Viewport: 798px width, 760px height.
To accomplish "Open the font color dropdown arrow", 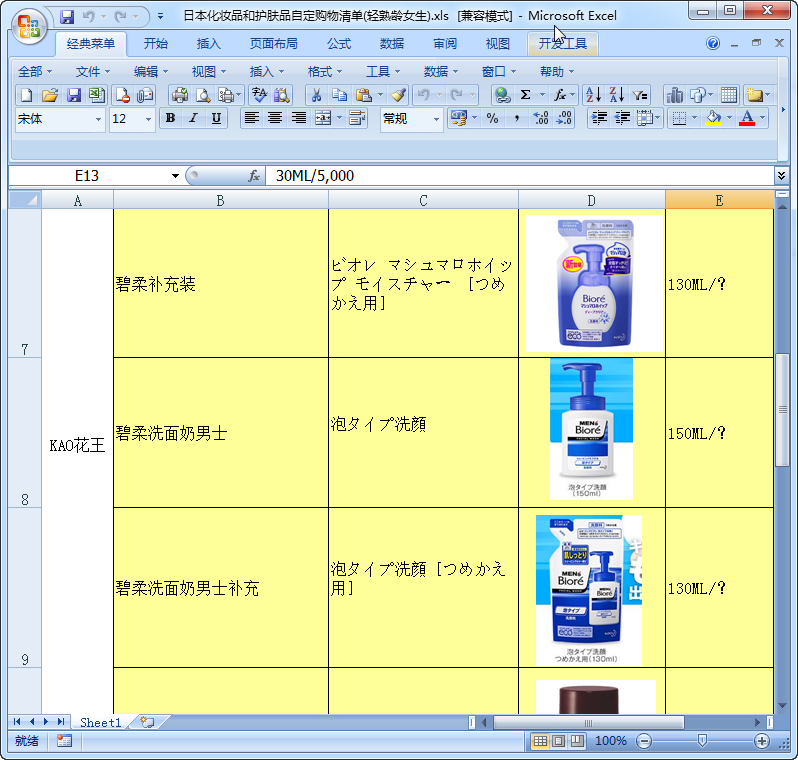I will coord(762,119).
